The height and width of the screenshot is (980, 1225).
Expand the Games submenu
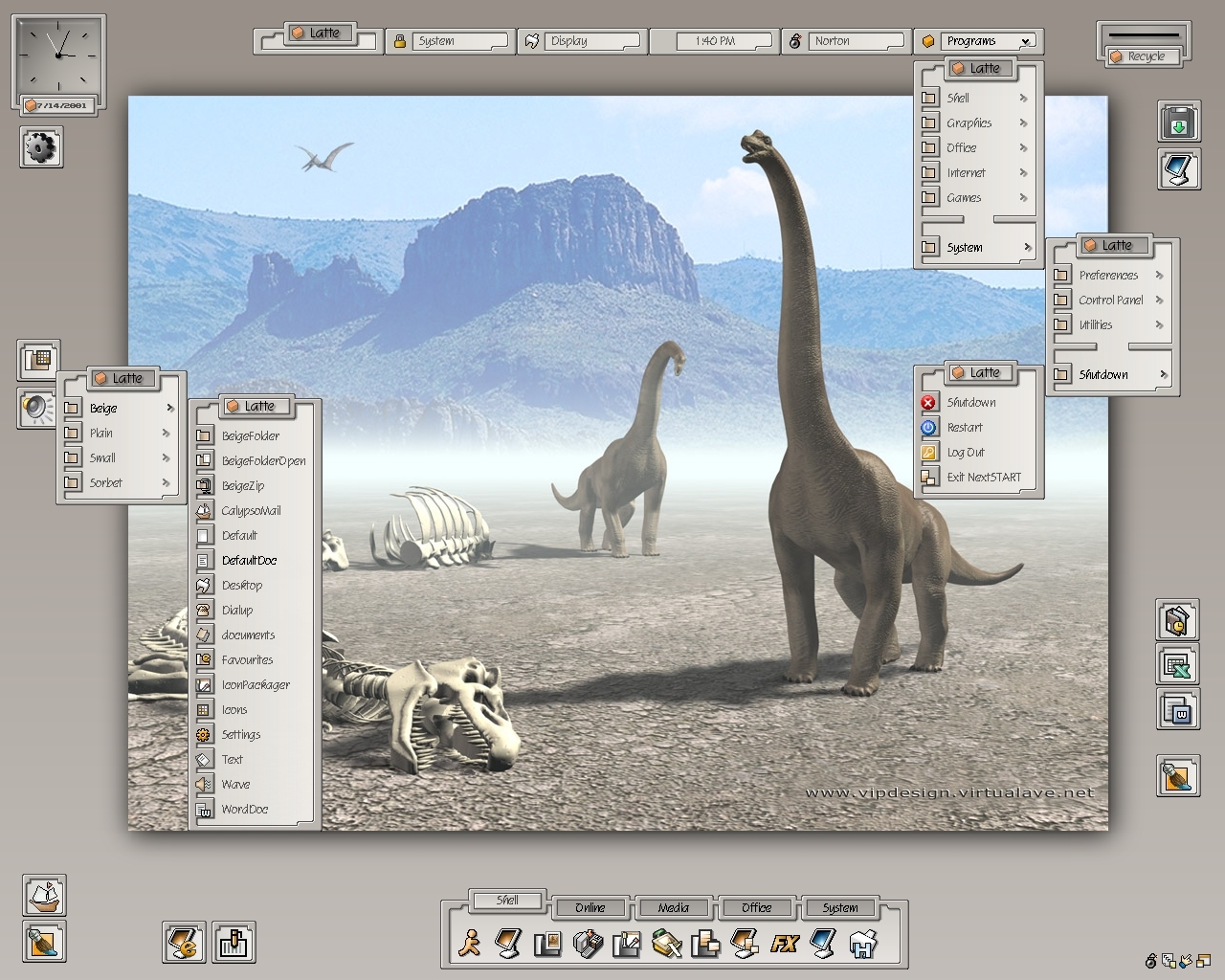(976, 197)
